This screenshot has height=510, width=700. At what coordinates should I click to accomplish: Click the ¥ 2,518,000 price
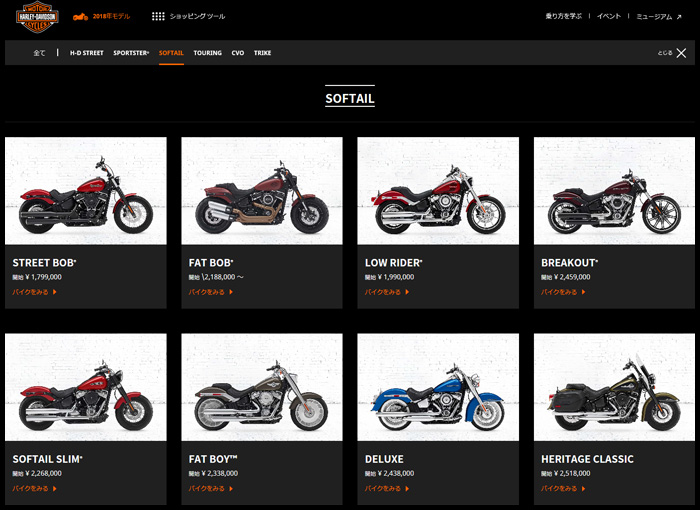pyautogui.click(x=572, y=473)
